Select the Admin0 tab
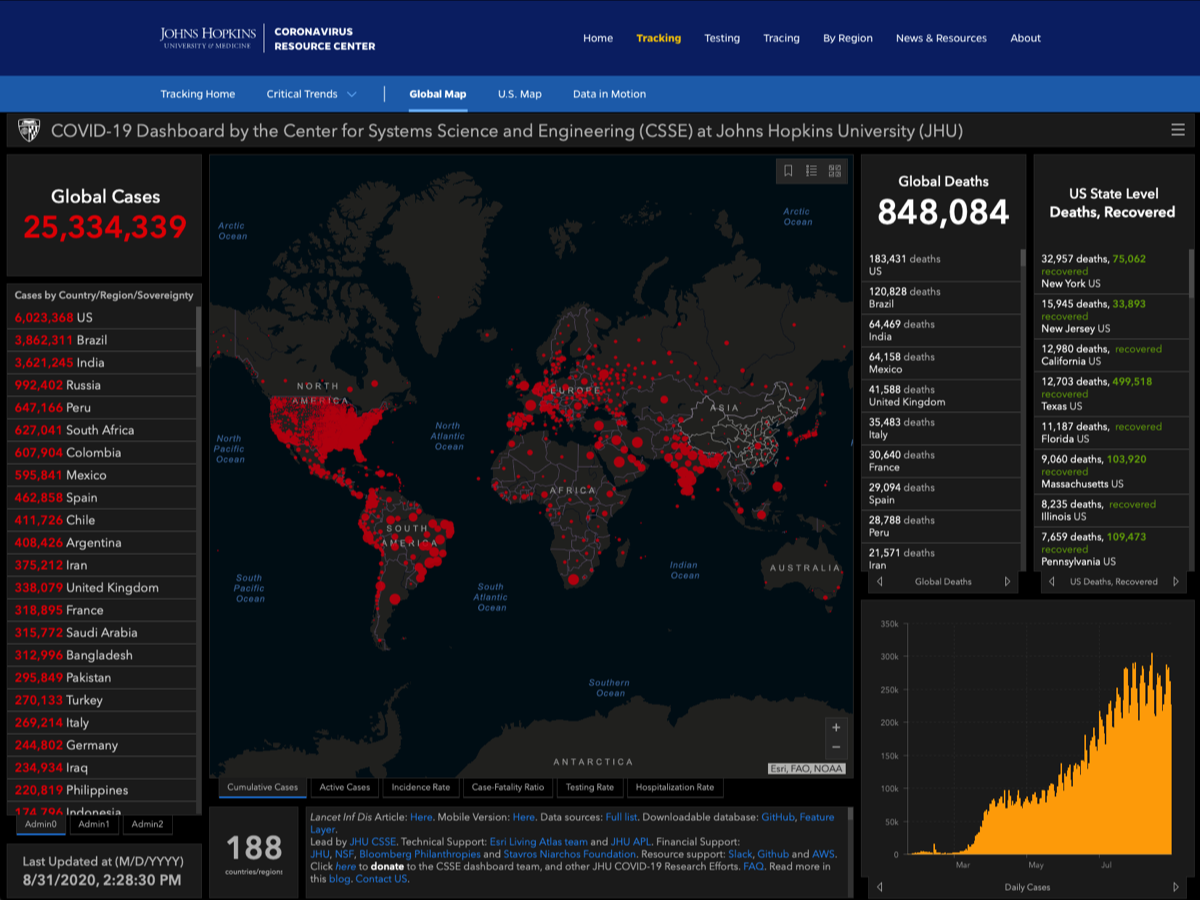 pyautogui.click(x=42, y=824)
